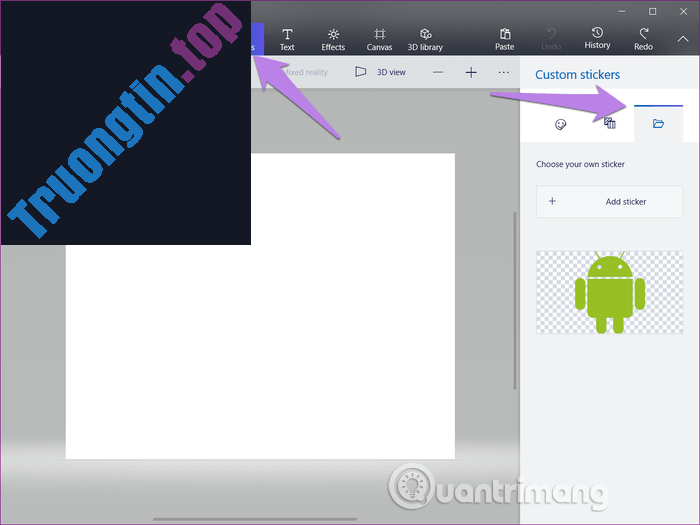Open the 3D library
This screenshot has height=525, width=700.
[x=424, y=38]
